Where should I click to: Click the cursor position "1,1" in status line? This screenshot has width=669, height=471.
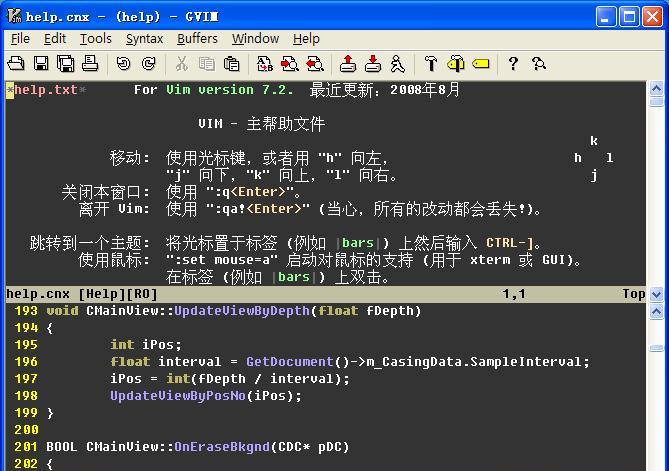(514, 294)
